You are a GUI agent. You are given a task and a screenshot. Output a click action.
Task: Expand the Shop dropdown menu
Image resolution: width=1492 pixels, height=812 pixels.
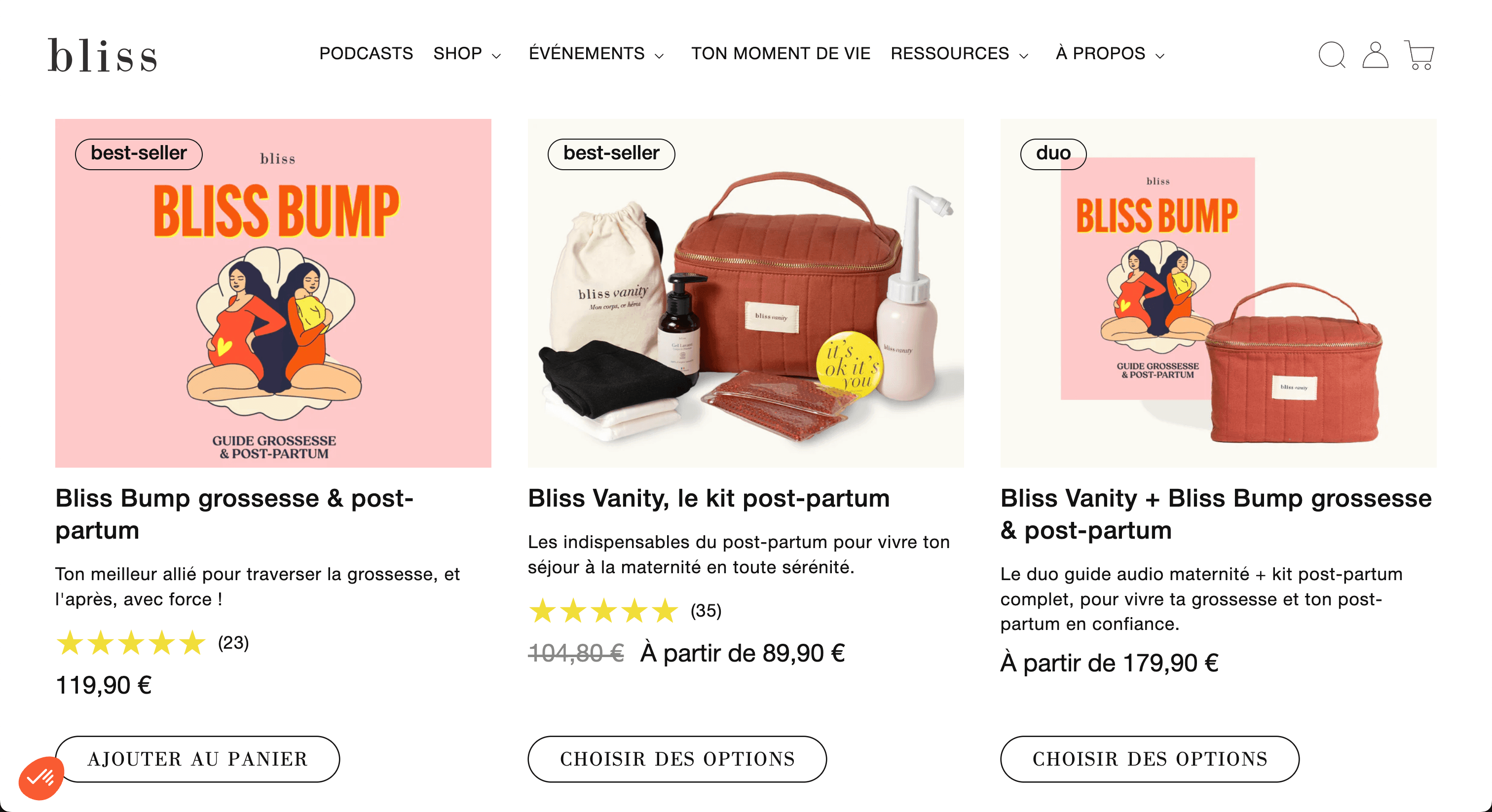[x=467, y=54]
